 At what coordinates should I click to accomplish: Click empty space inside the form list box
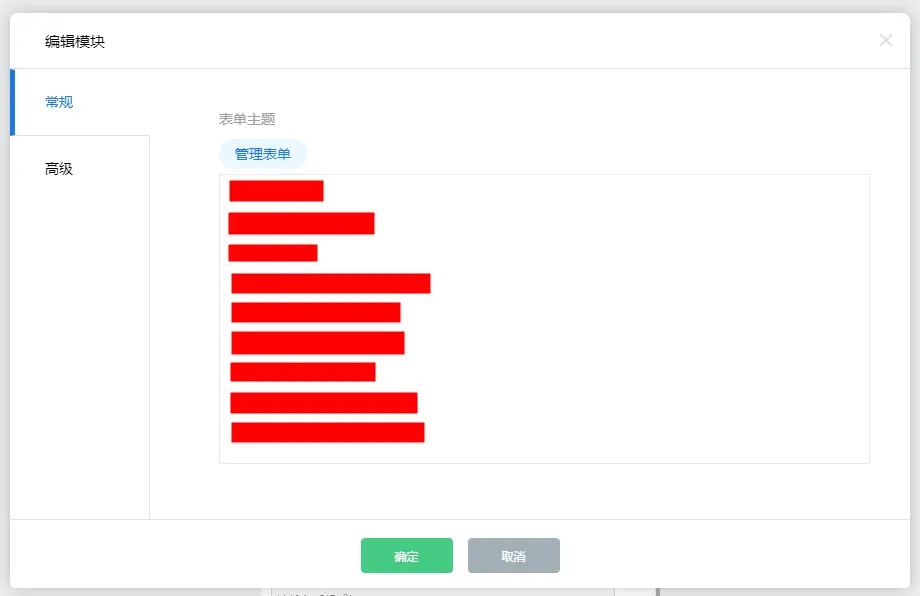(650, 320)
